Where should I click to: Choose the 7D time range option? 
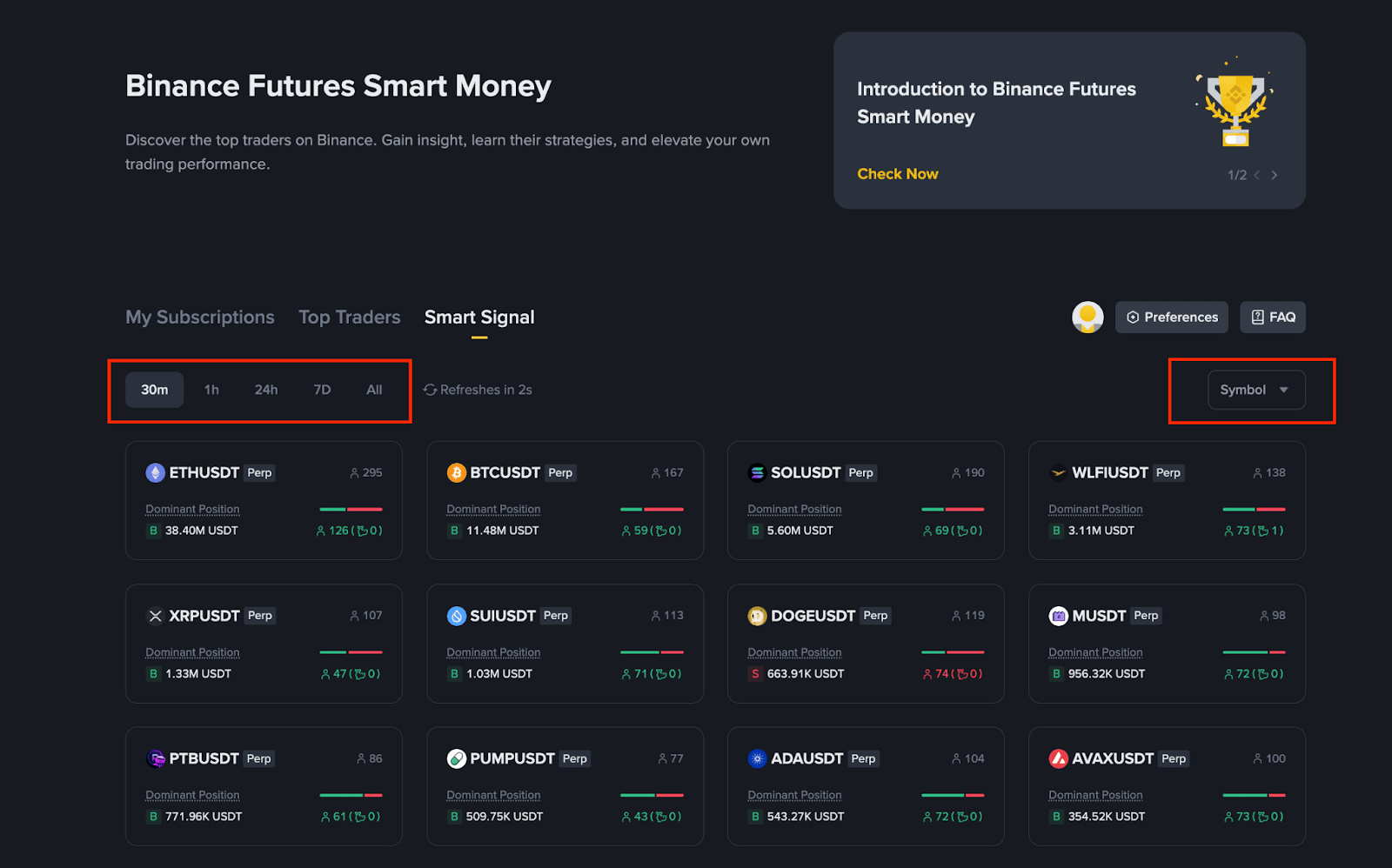[x=322, y=390]
